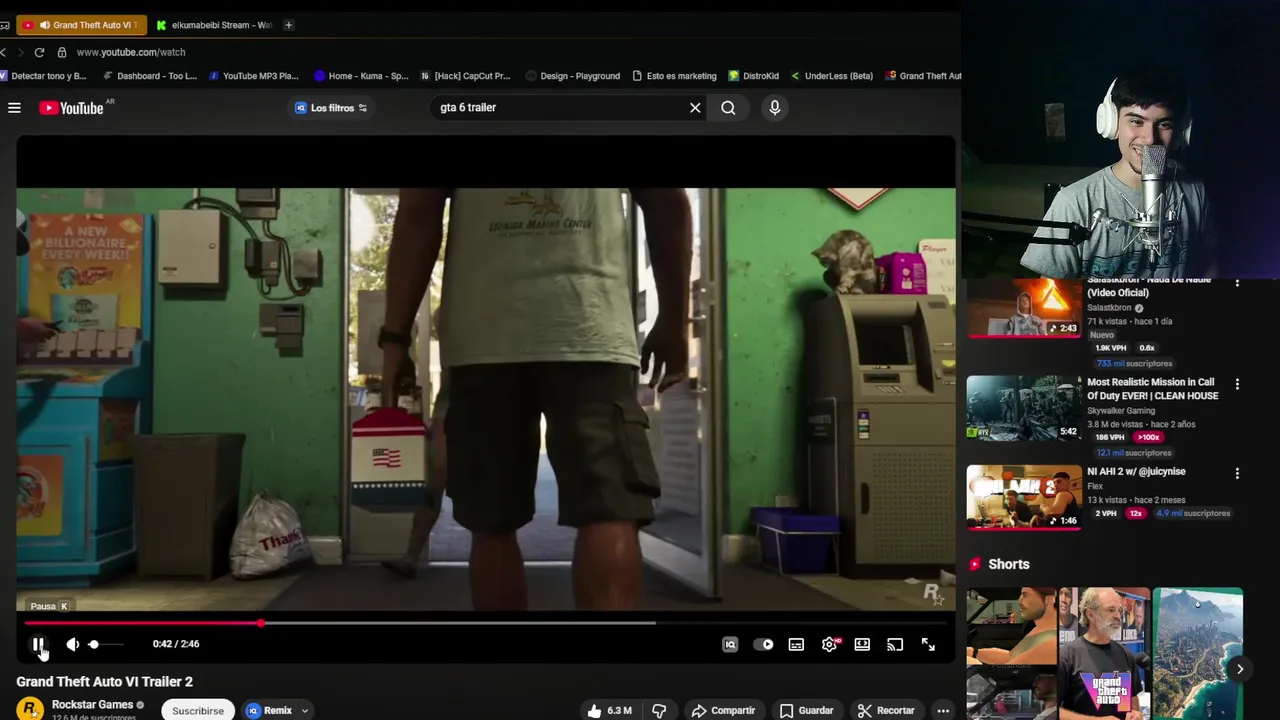Click Suscribirse button

[198, 710]
